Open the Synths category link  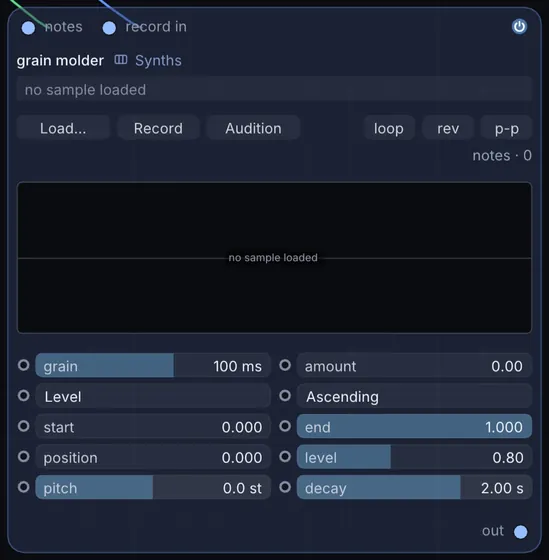[158, 60]
